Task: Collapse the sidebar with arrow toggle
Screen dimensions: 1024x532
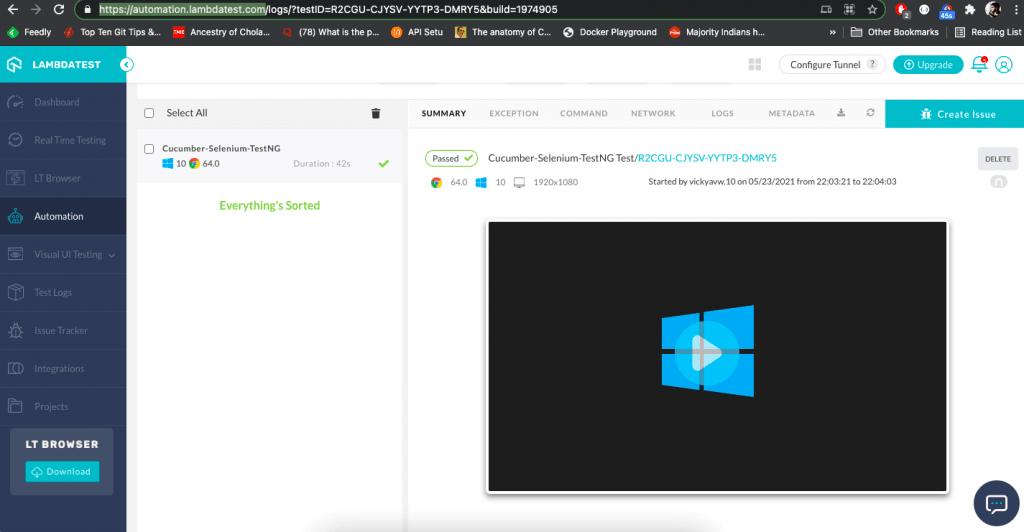Action: 127,64
